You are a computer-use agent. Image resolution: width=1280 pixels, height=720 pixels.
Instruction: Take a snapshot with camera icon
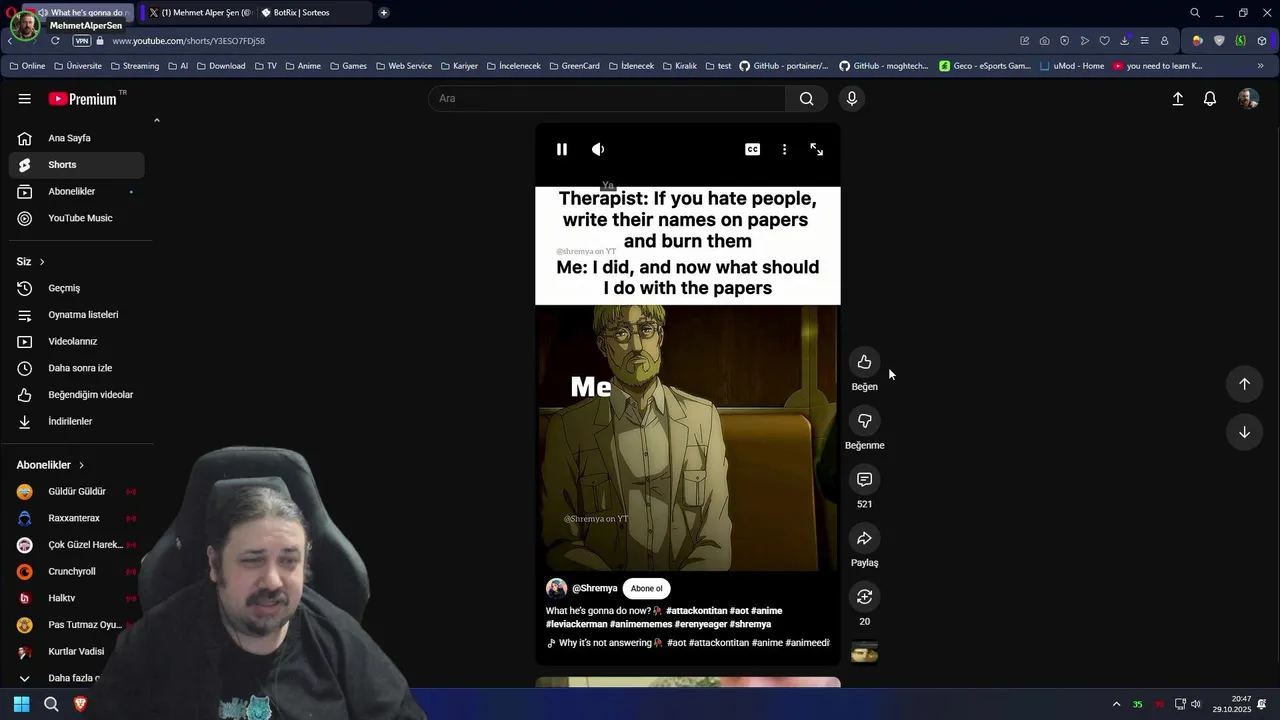click(1045, 41)
